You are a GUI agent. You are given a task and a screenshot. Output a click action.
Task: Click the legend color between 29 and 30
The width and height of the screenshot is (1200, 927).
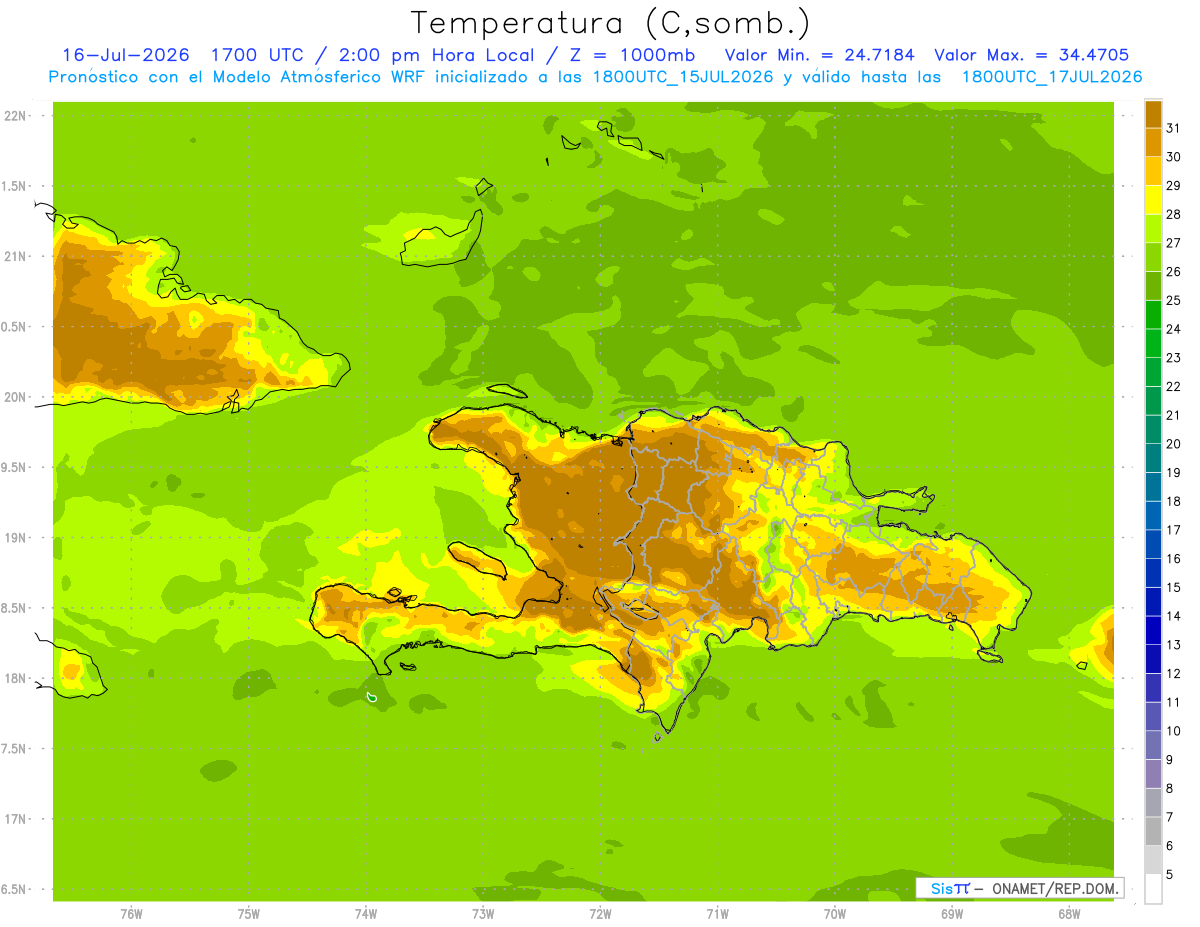(x=1153, y=171)
